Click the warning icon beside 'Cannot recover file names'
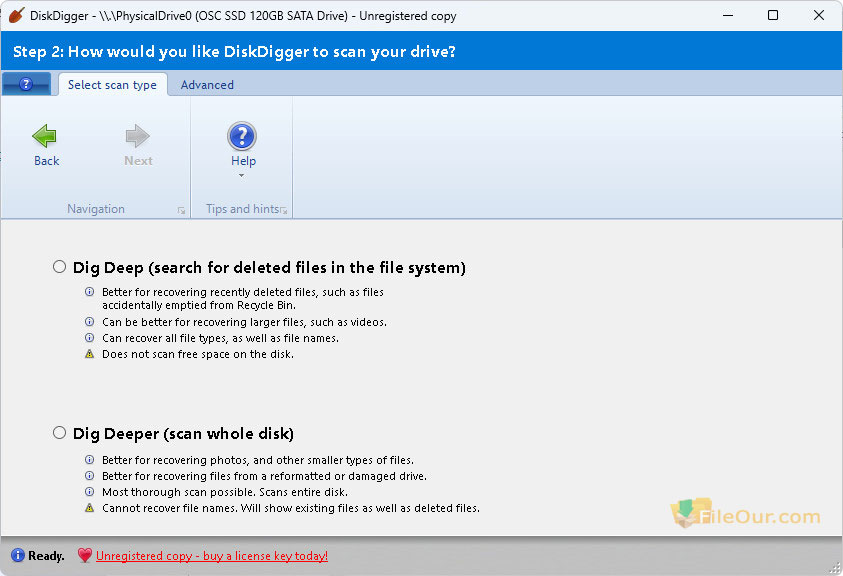The height and width of the screenshot is (576, 843). 90,508
